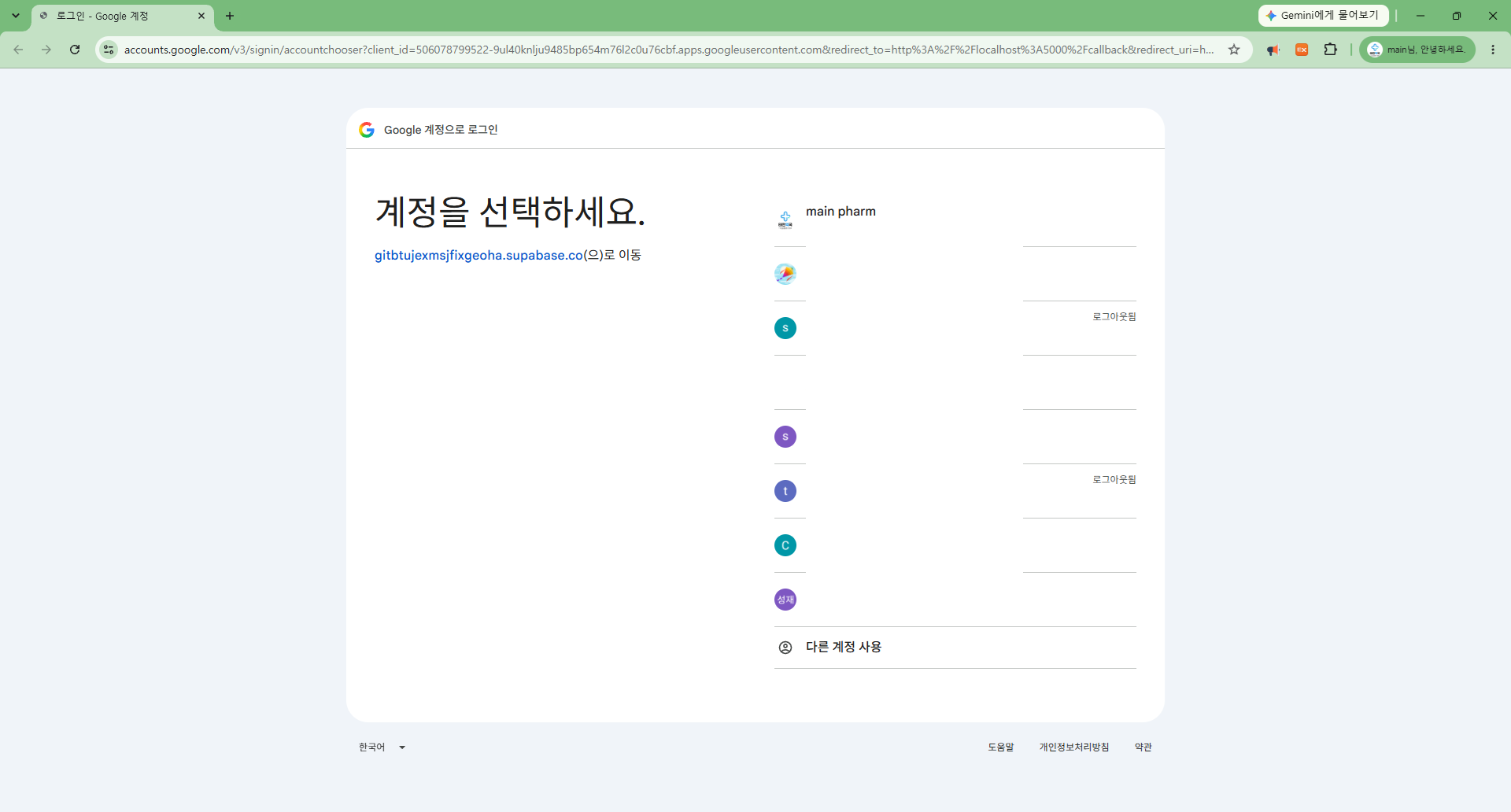Screen dimensions: 1511x812
Task: Select the '성재' avatar account
Action: click(955, 600)
